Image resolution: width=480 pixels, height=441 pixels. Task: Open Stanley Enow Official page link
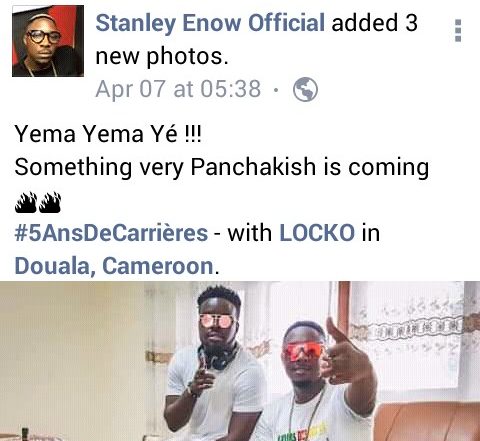tap(210, 23)
